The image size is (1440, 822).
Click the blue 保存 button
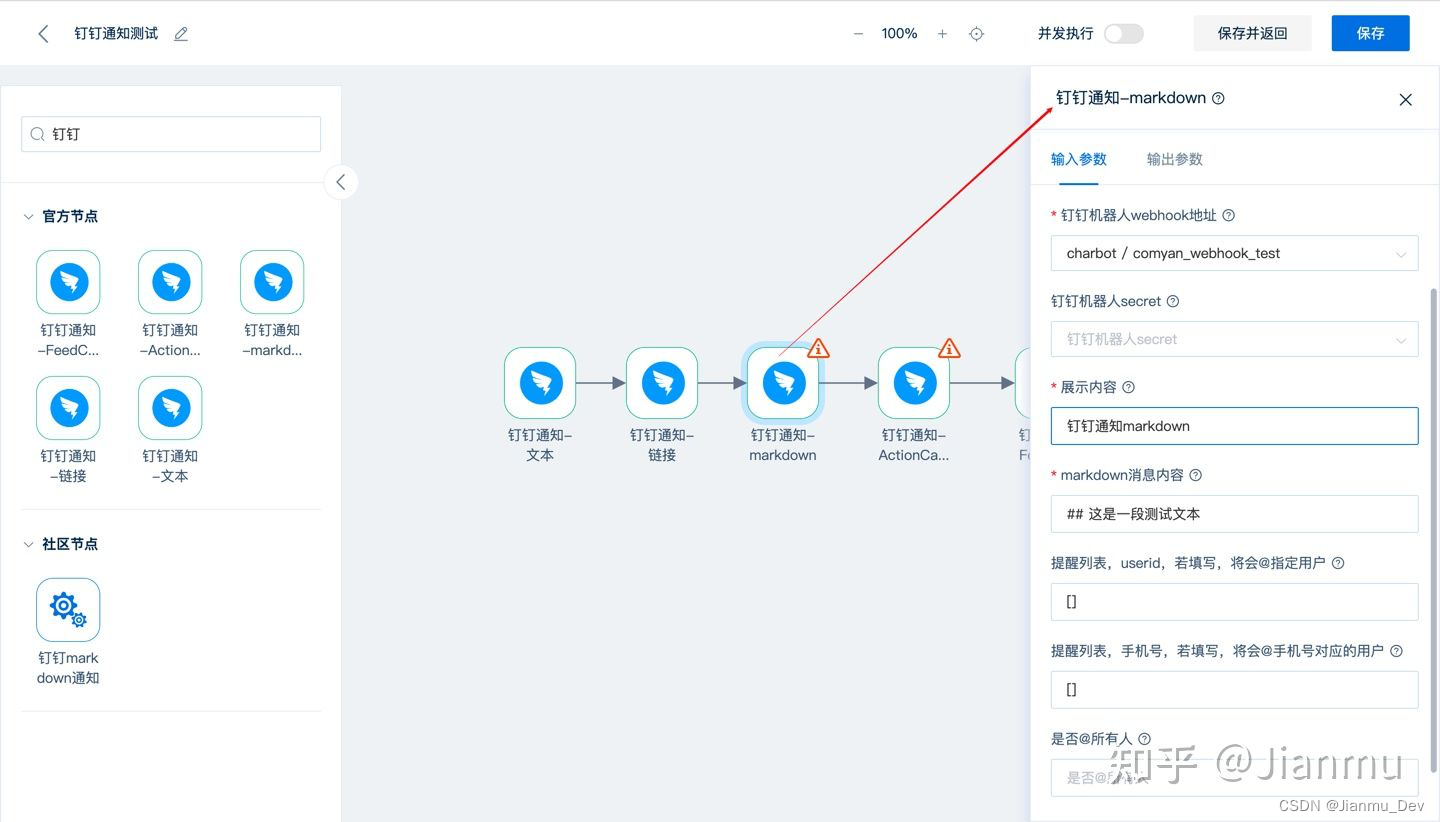(x=1370, y=33)
